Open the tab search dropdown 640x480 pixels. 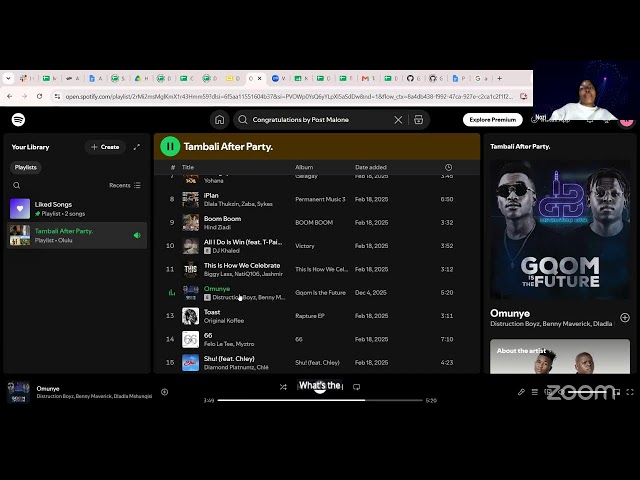[x=8, y=78]
